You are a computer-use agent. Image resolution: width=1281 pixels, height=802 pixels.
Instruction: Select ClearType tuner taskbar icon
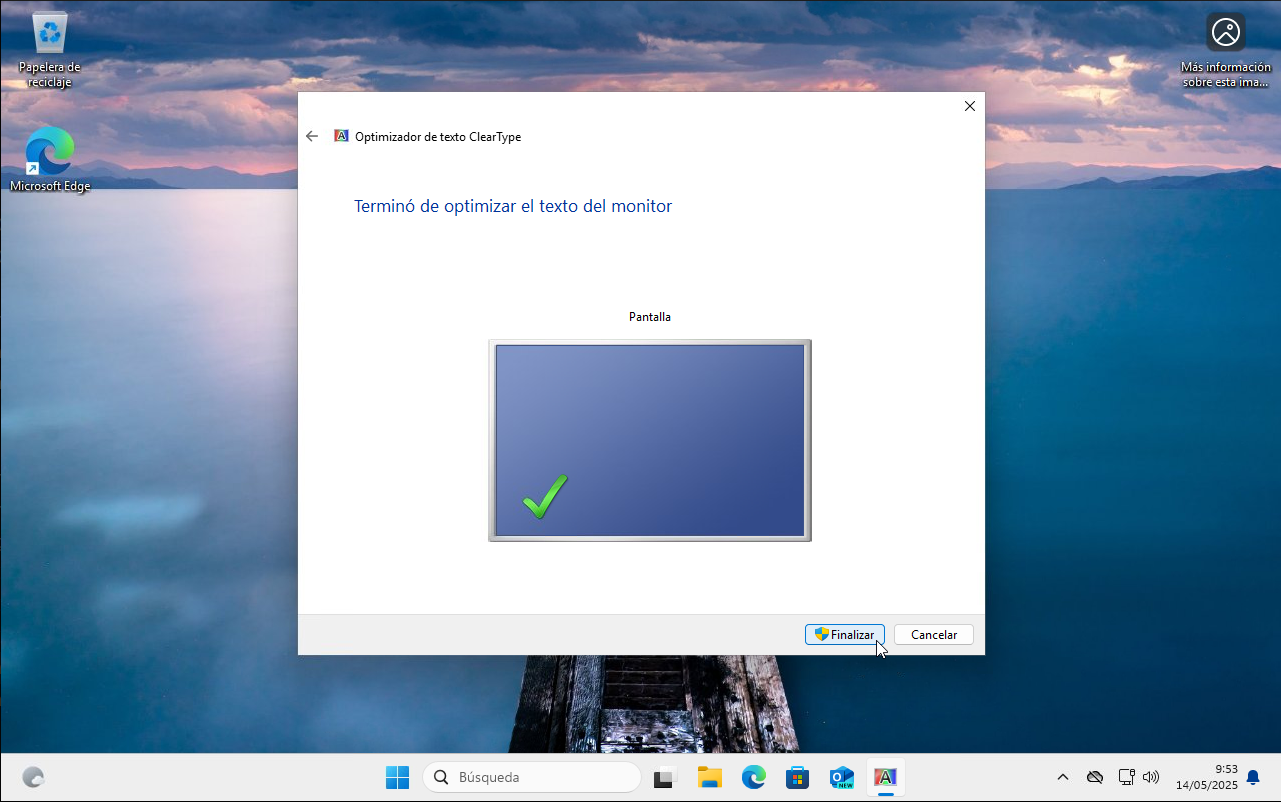point(885,777)
